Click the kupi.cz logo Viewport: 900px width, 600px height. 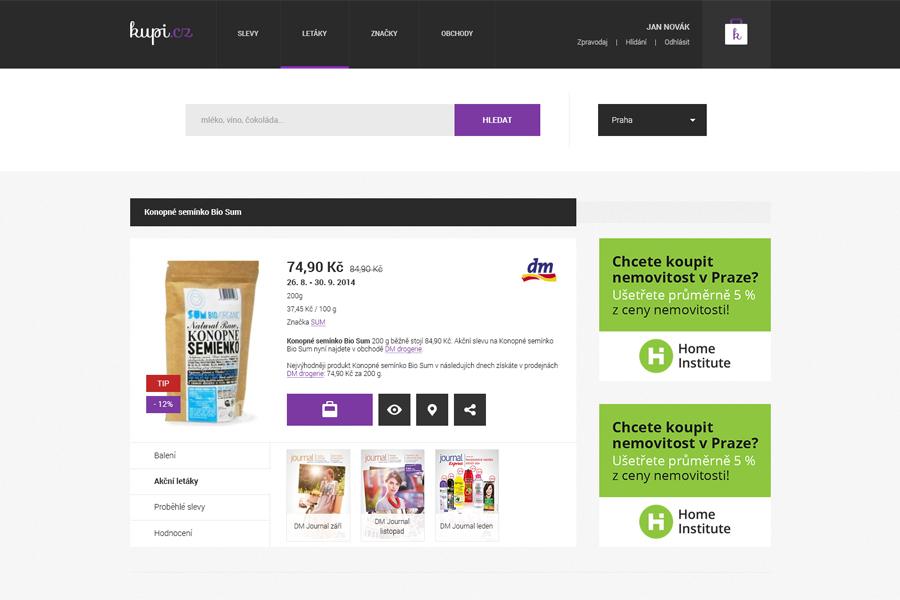coord(161,33)
